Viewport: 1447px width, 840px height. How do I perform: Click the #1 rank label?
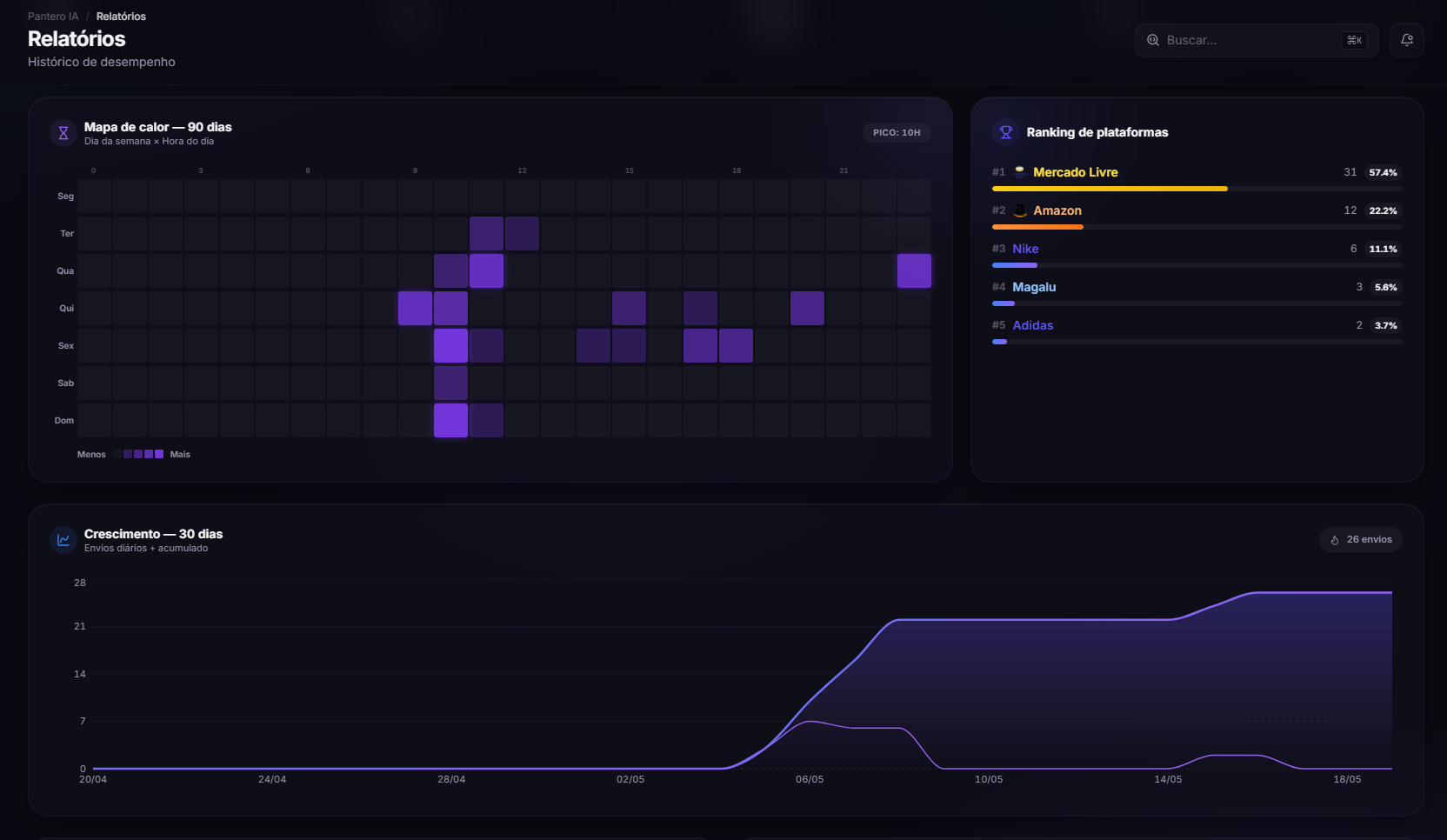(x=998, y=172)
